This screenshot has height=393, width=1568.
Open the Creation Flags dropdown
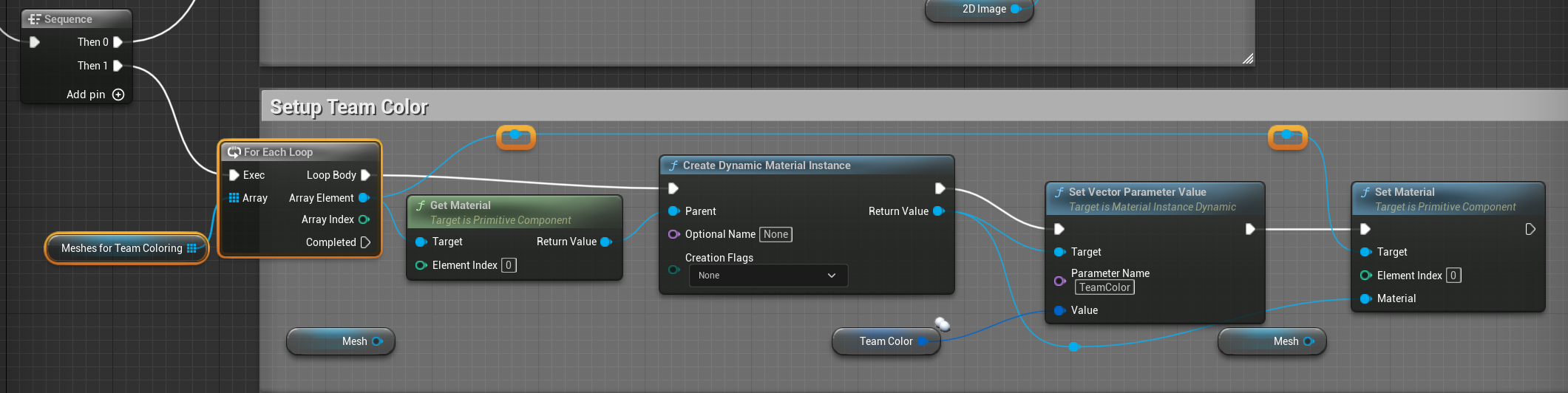point(768,276)
